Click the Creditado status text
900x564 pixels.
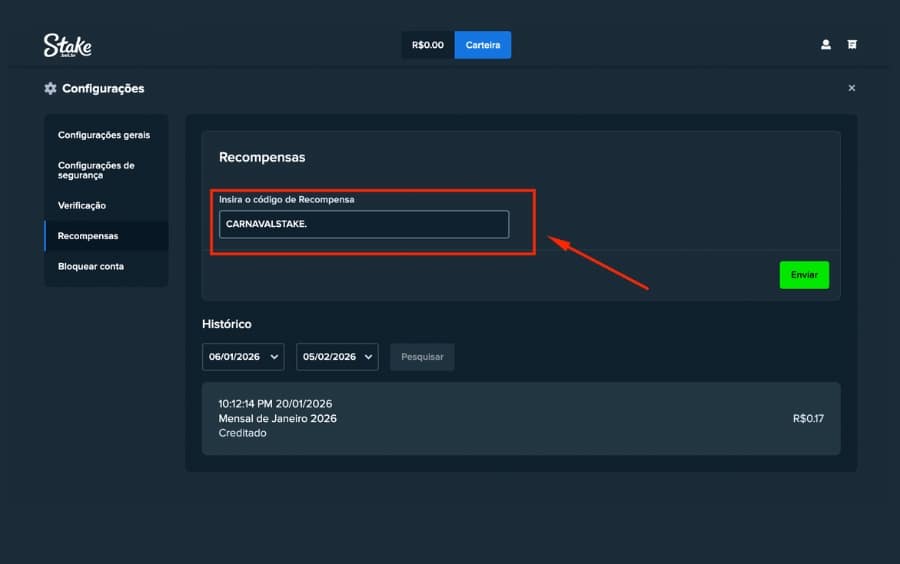pyautogui.click(x=242, y=433)
